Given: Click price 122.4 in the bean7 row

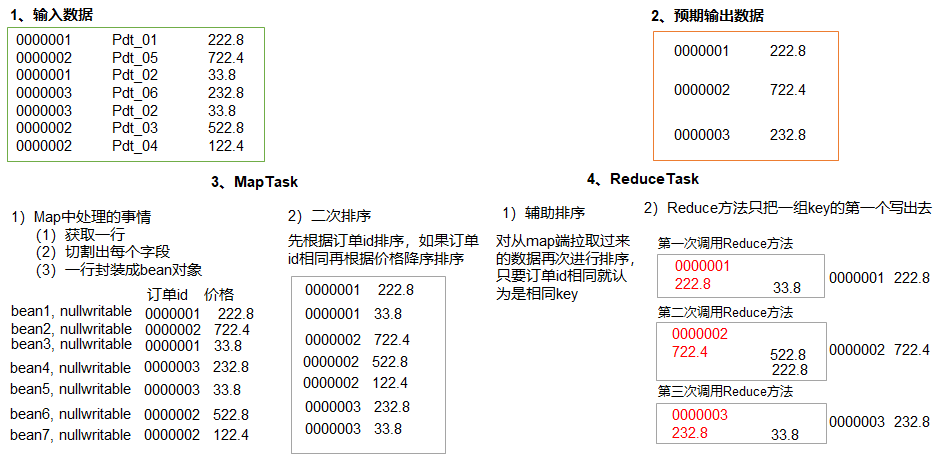Looking at the screenshot, I should click(231, 435).
